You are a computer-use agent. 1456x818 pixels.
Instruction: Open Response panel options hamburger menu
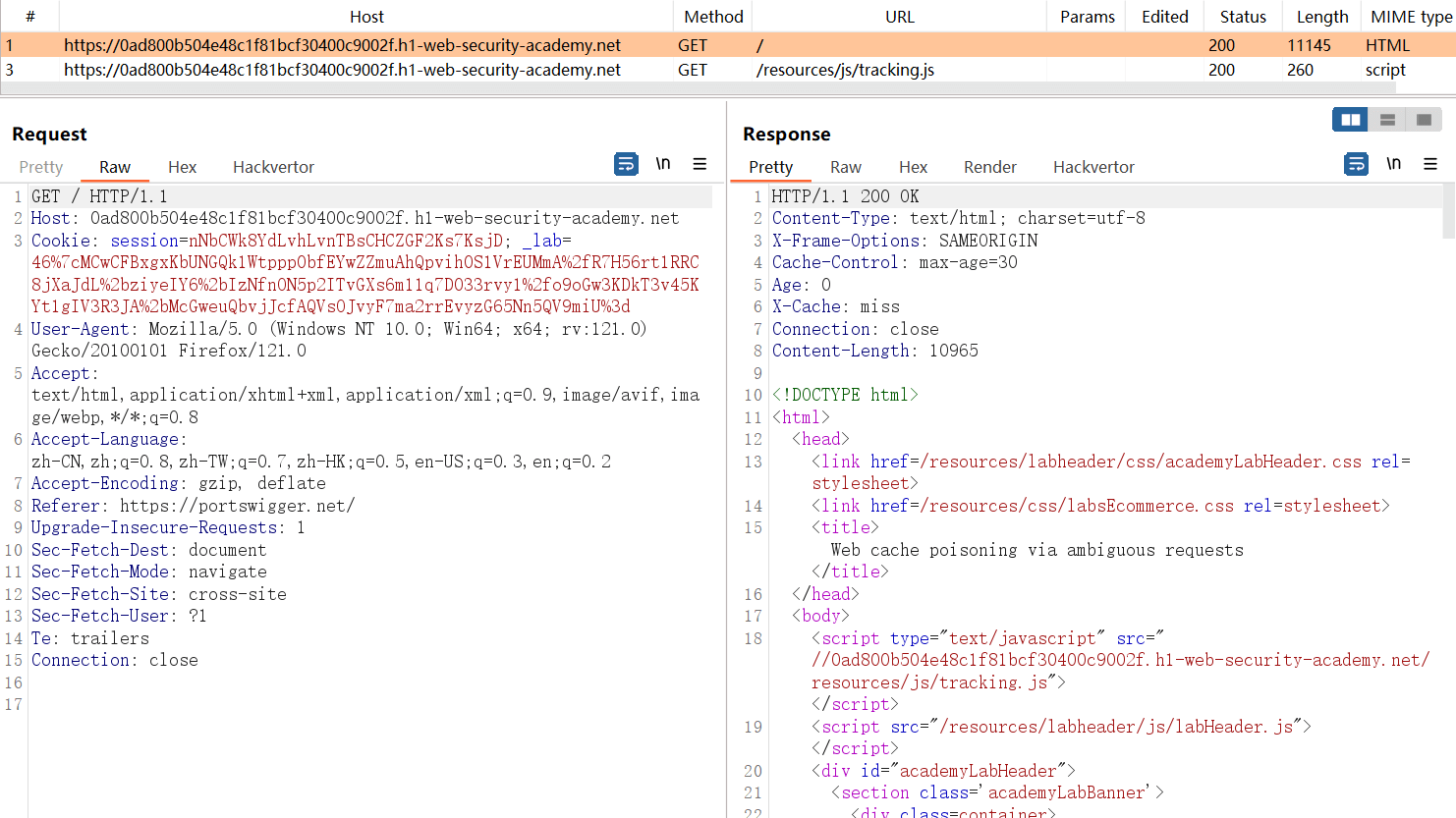[x=1430, y=164]
